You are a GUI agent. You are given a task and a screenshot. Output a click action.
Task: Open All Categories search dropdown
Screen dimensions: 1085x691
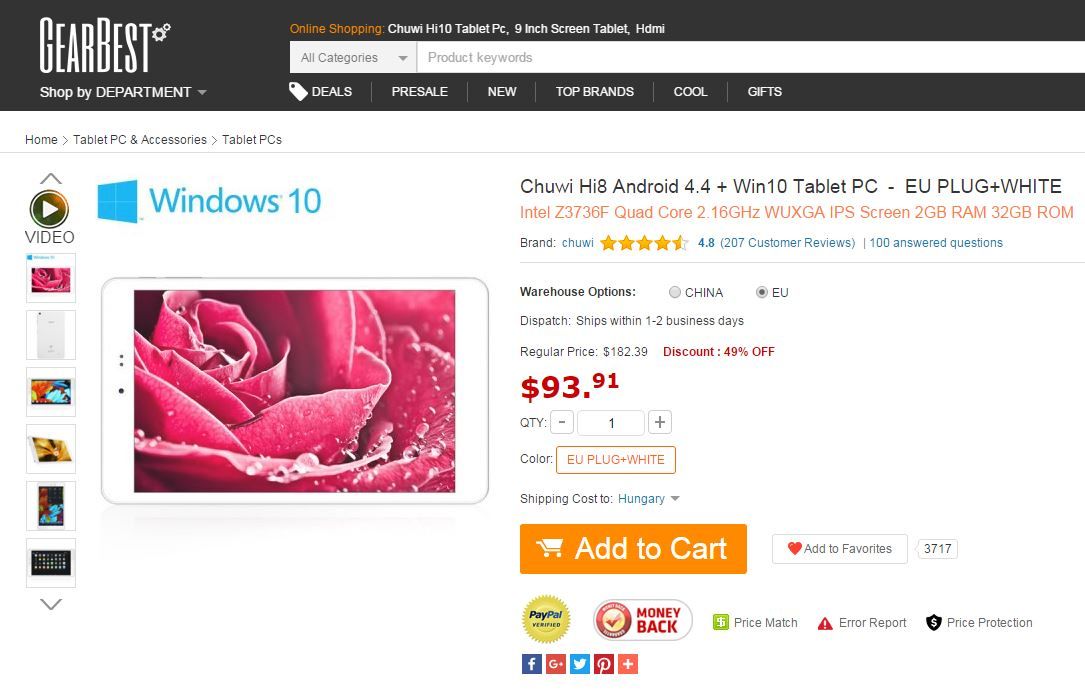click(x=353, y=58)
